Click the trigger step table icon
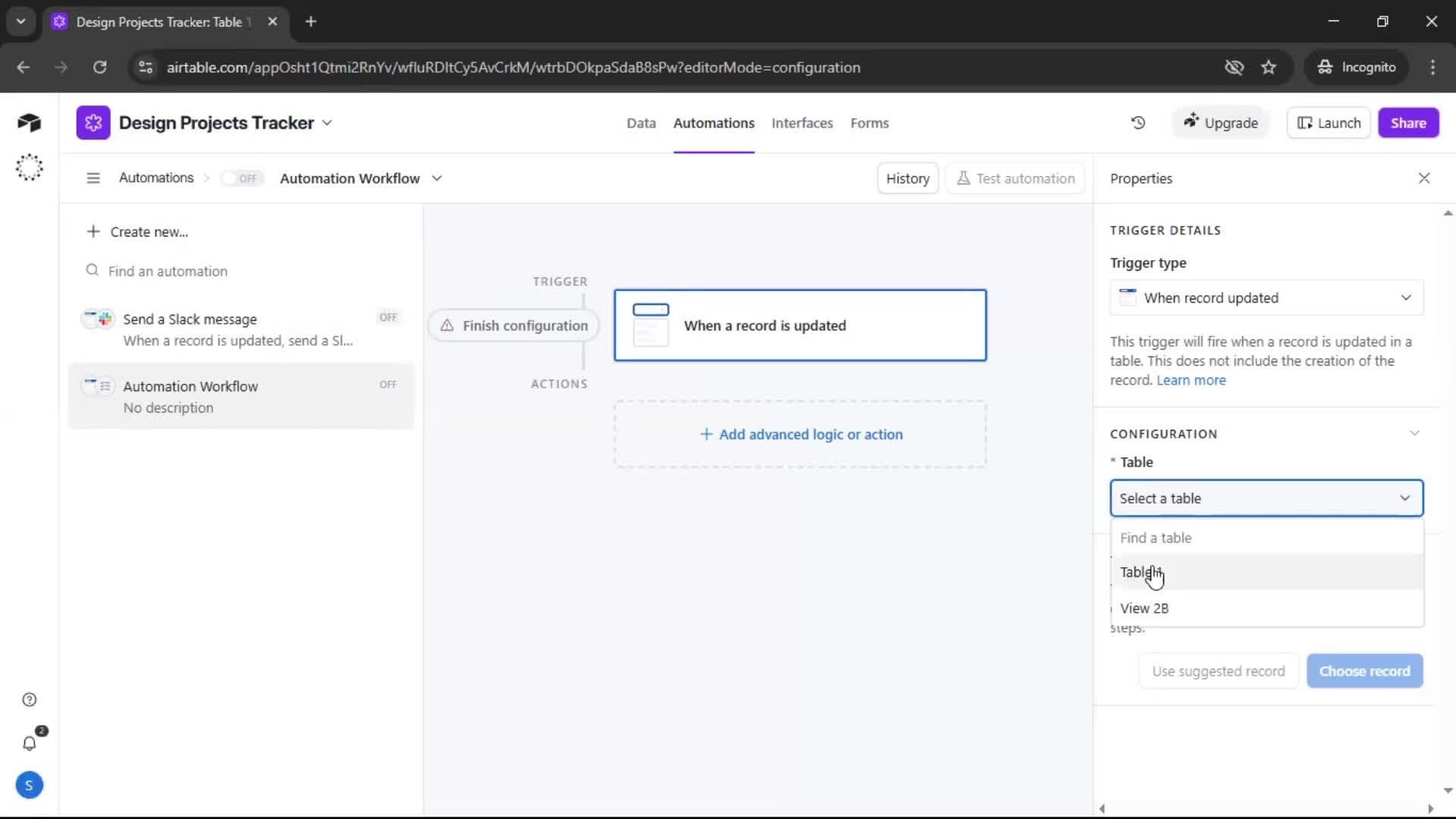 click(651, 325)
